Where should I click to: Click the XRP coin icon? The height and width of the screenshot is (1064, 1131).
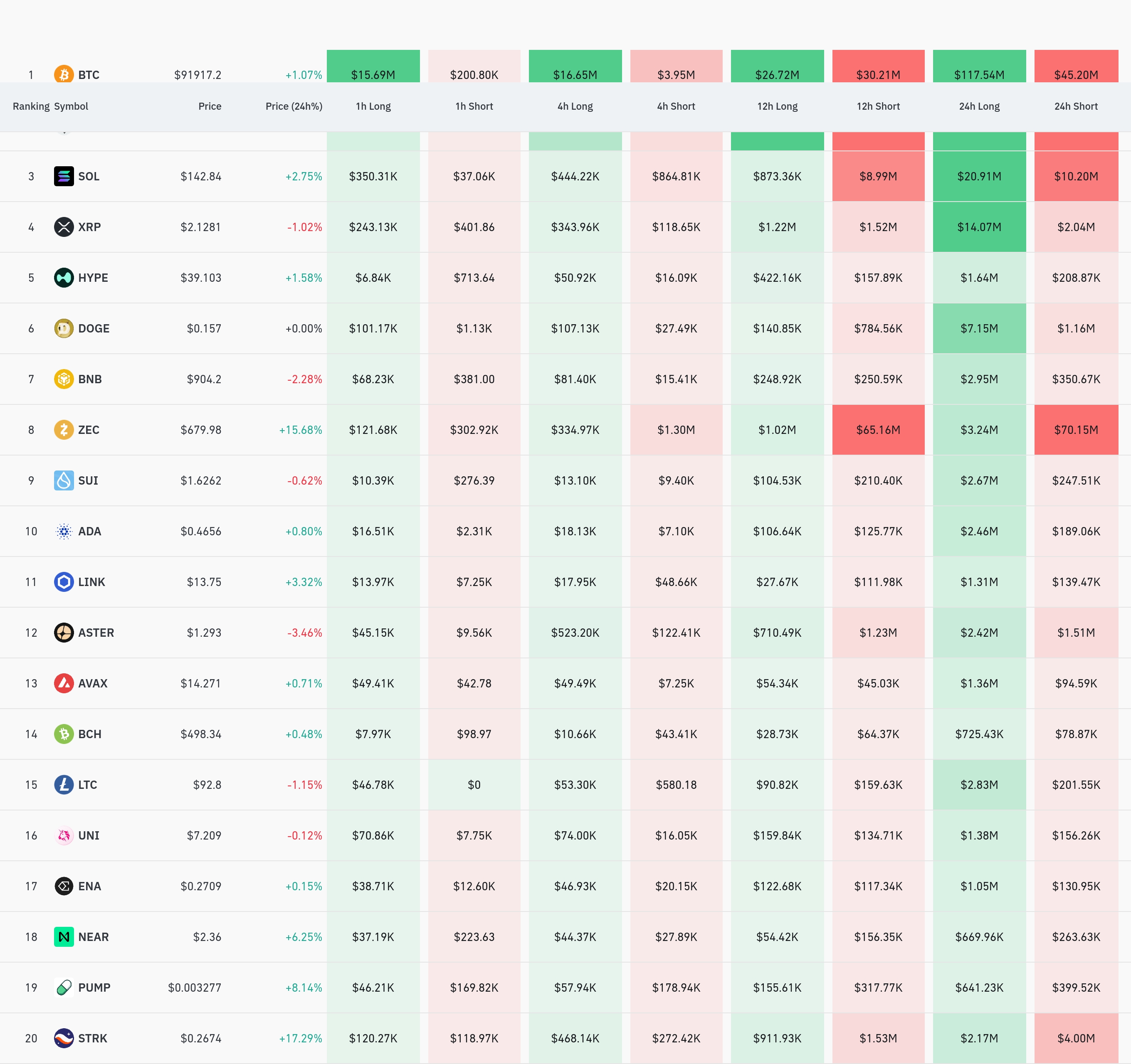click(64, 227)
